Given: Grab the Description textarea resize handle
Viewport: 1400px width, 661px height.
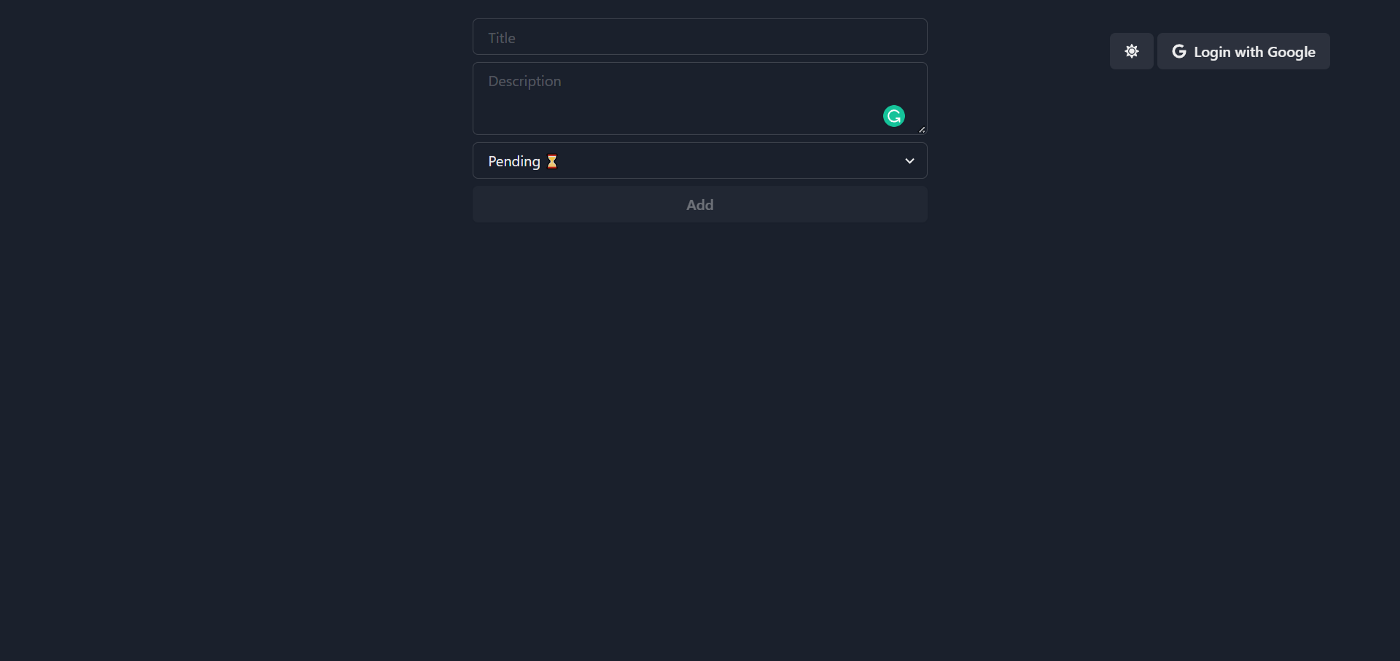Looking at the screenshot, I should tap(921, 129).
